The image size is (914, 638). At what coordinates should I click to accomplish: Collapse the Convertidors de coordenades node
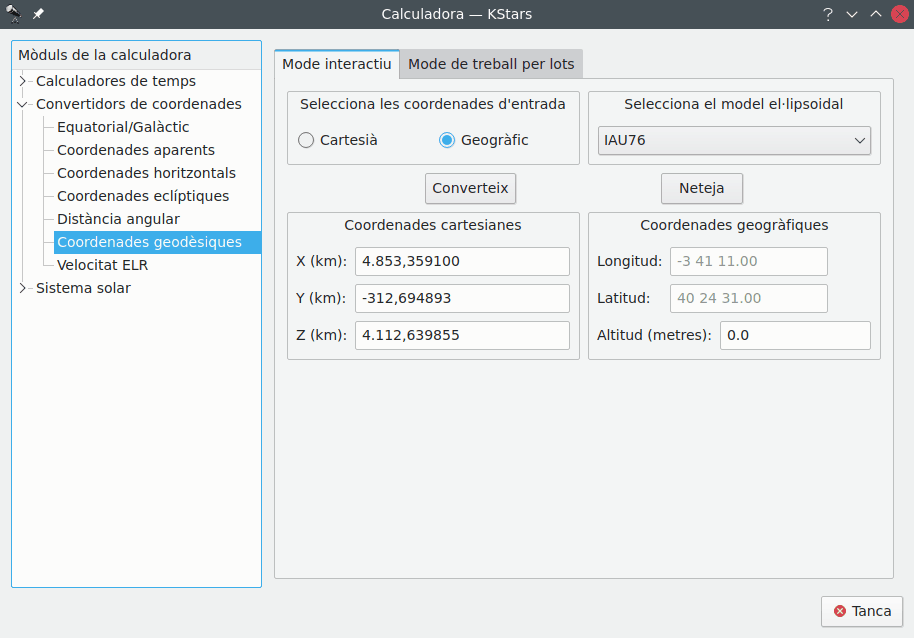coord(23,104)
